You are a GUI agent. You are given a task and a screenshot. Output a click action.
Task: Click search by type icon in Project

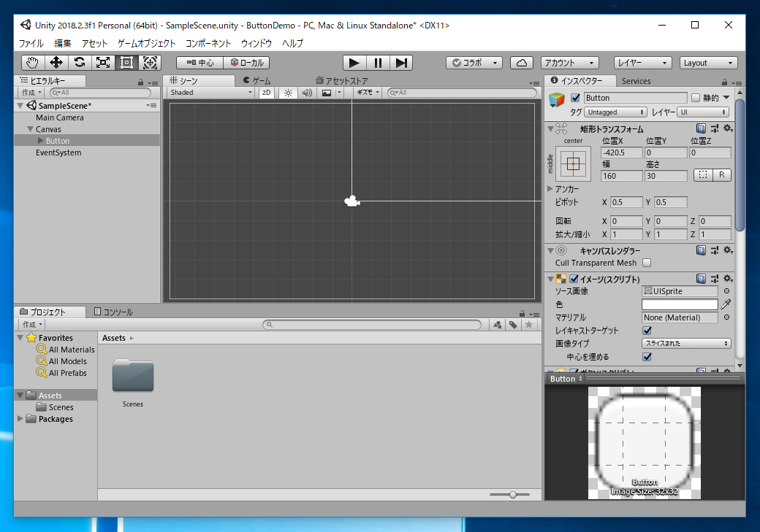497,325
